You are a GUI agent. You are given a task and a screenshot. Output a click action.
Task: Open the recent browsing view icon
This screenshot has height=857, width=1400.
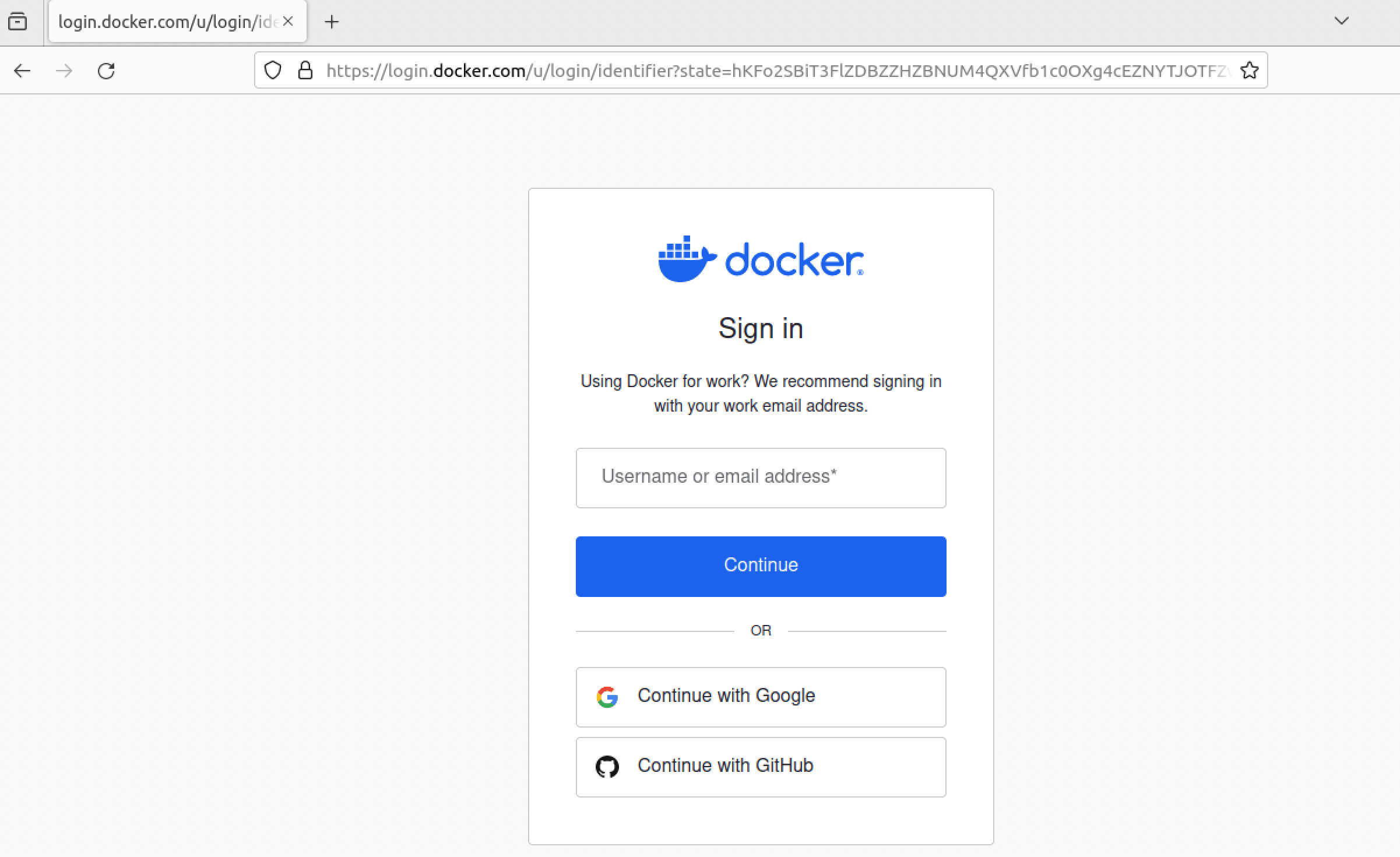[x=17, y=22]
